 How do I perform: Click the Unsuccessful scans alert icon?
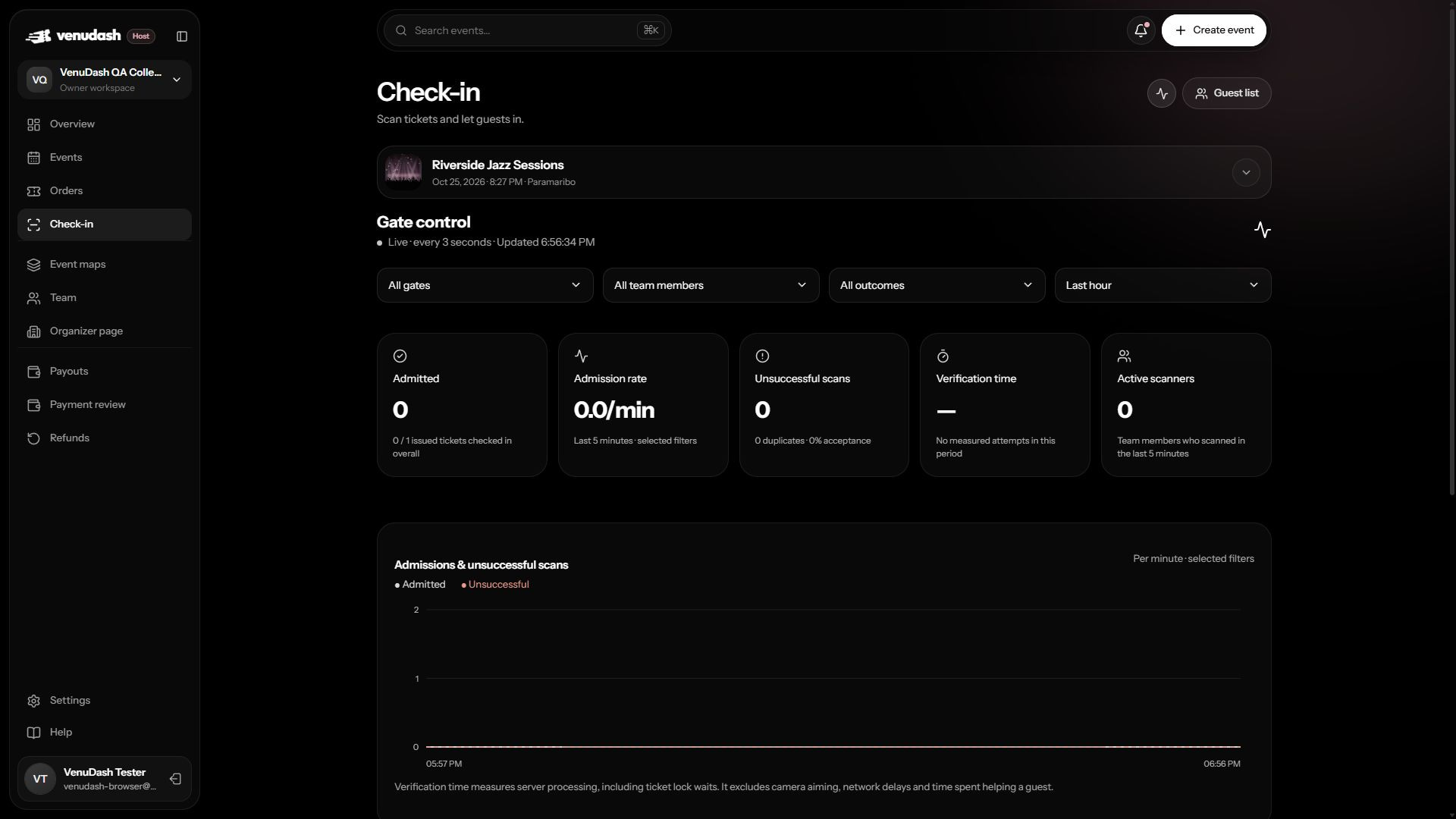(x=762, y=356)
